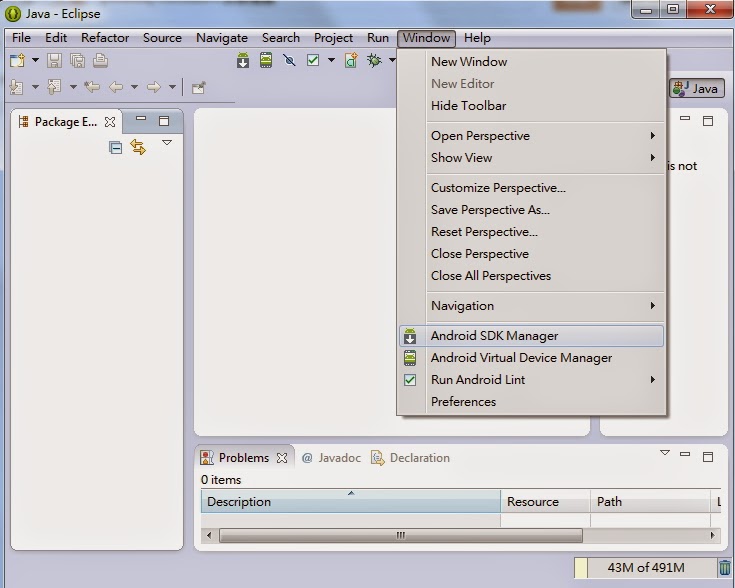Switch to the Declaration tab
The width and height of the screenshot is (735, 588).
(x=410, y=458)
